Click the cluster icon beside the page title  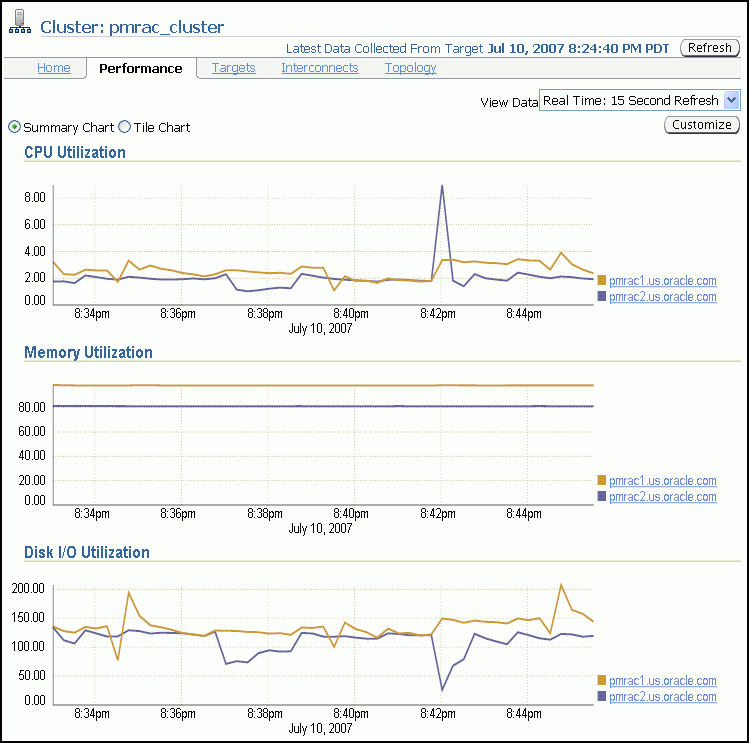click(x=20, y=26)
